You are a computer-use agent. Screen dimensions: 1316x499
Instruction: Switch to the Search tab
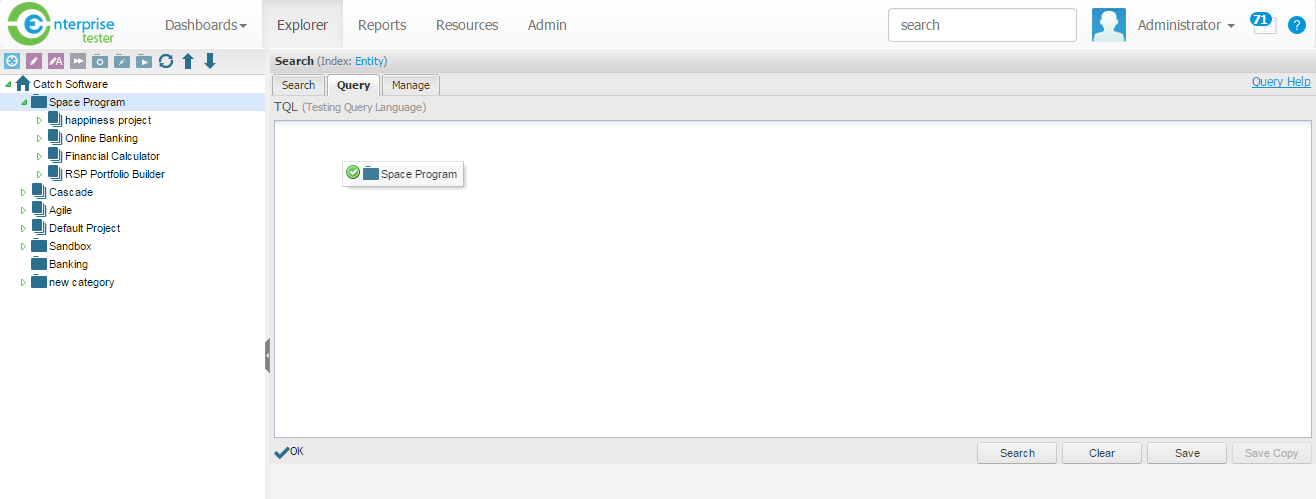click(298, 85)
